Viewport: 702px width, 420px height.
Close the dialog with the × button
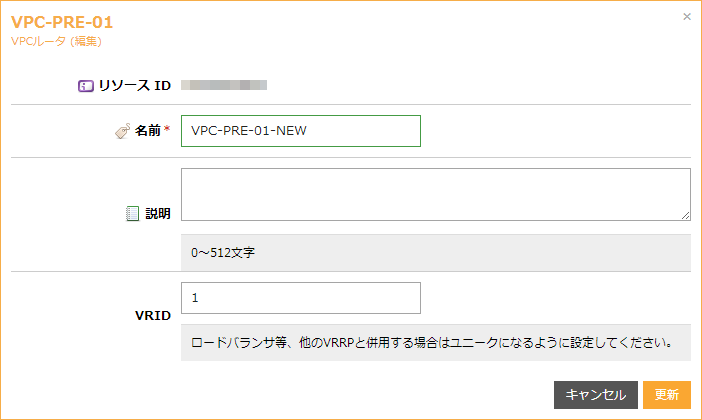tap(686, 17)
